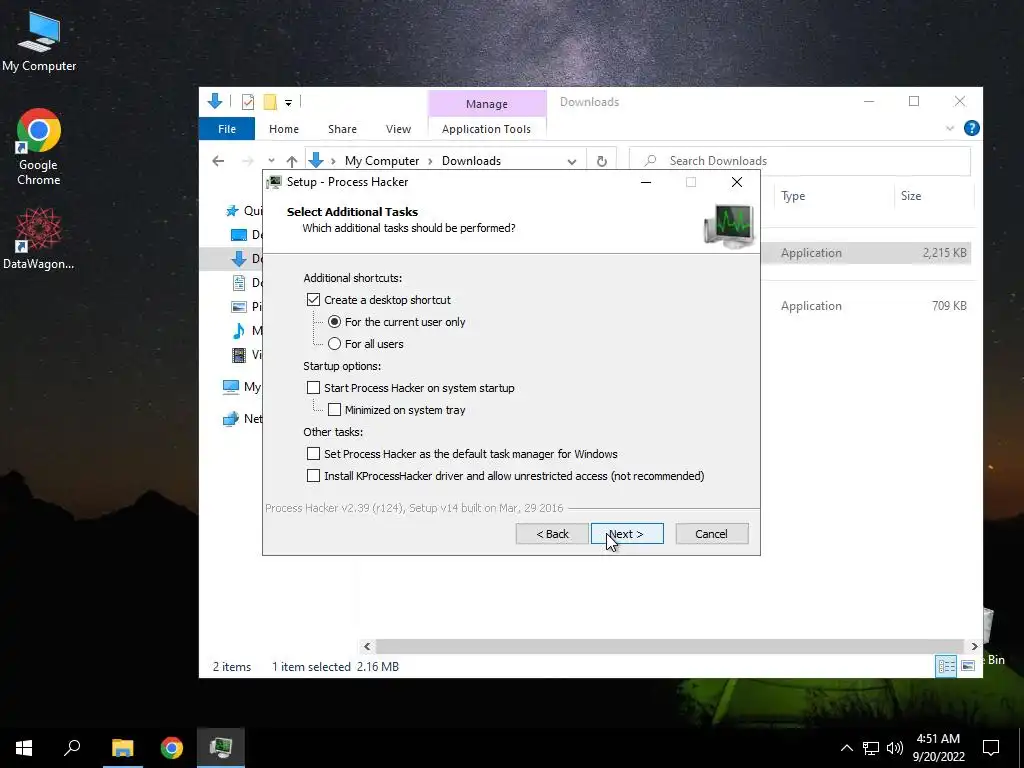Click My Computer in address breadcrumb
This screenshot has height=768, width=1024.
pyautogui.click(x=382, y=161)
